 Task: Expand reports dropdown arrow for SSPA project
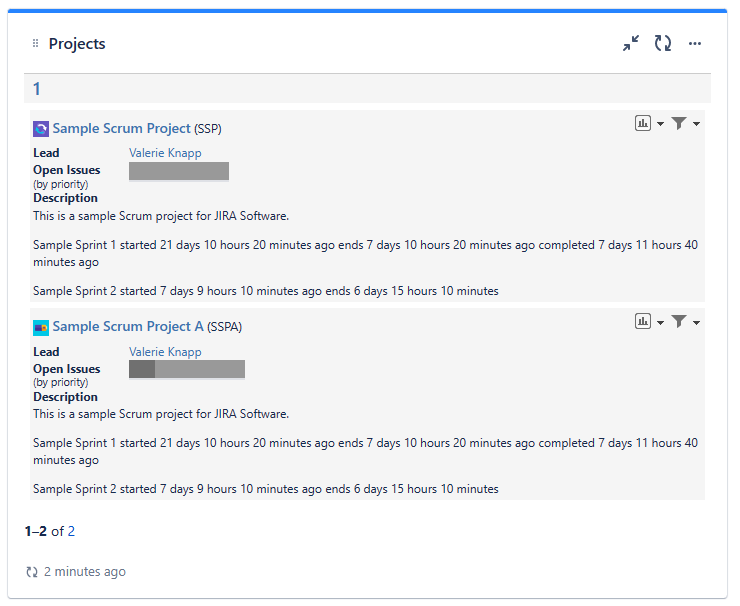point(660,323)
